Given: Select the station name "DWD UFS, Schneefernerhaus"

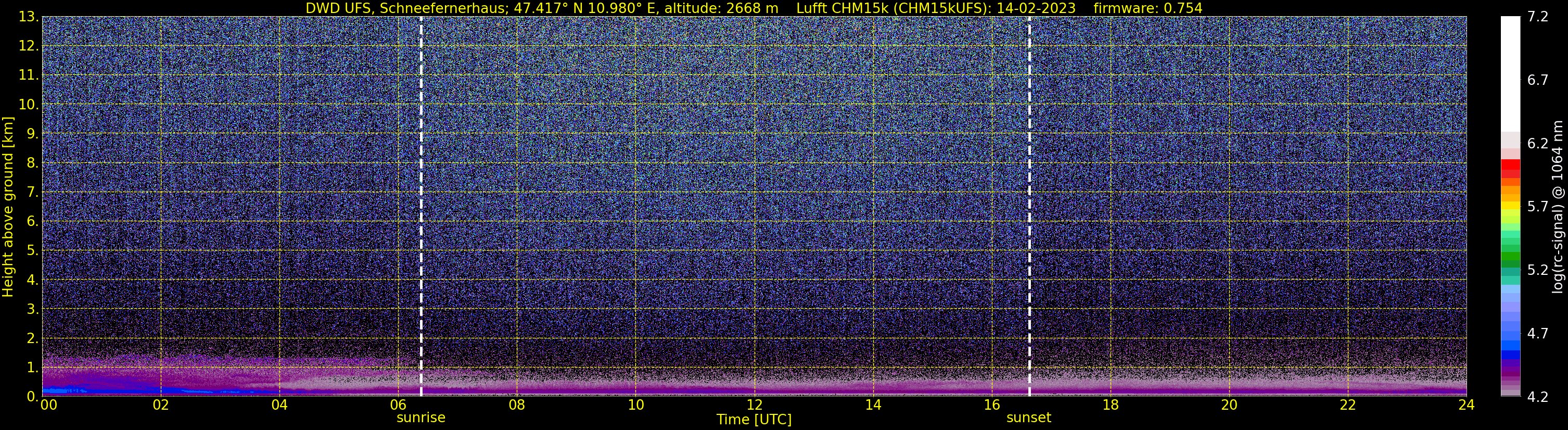Looking at the screenshot, I should [x=407, y=8].
